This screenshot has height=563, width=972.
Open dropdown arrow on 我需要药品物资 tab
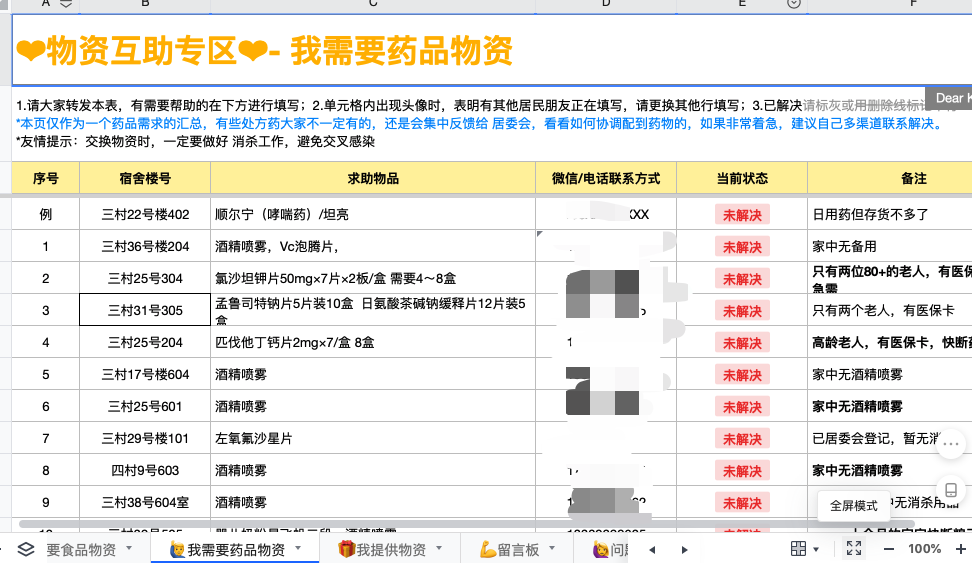point(298,549)
